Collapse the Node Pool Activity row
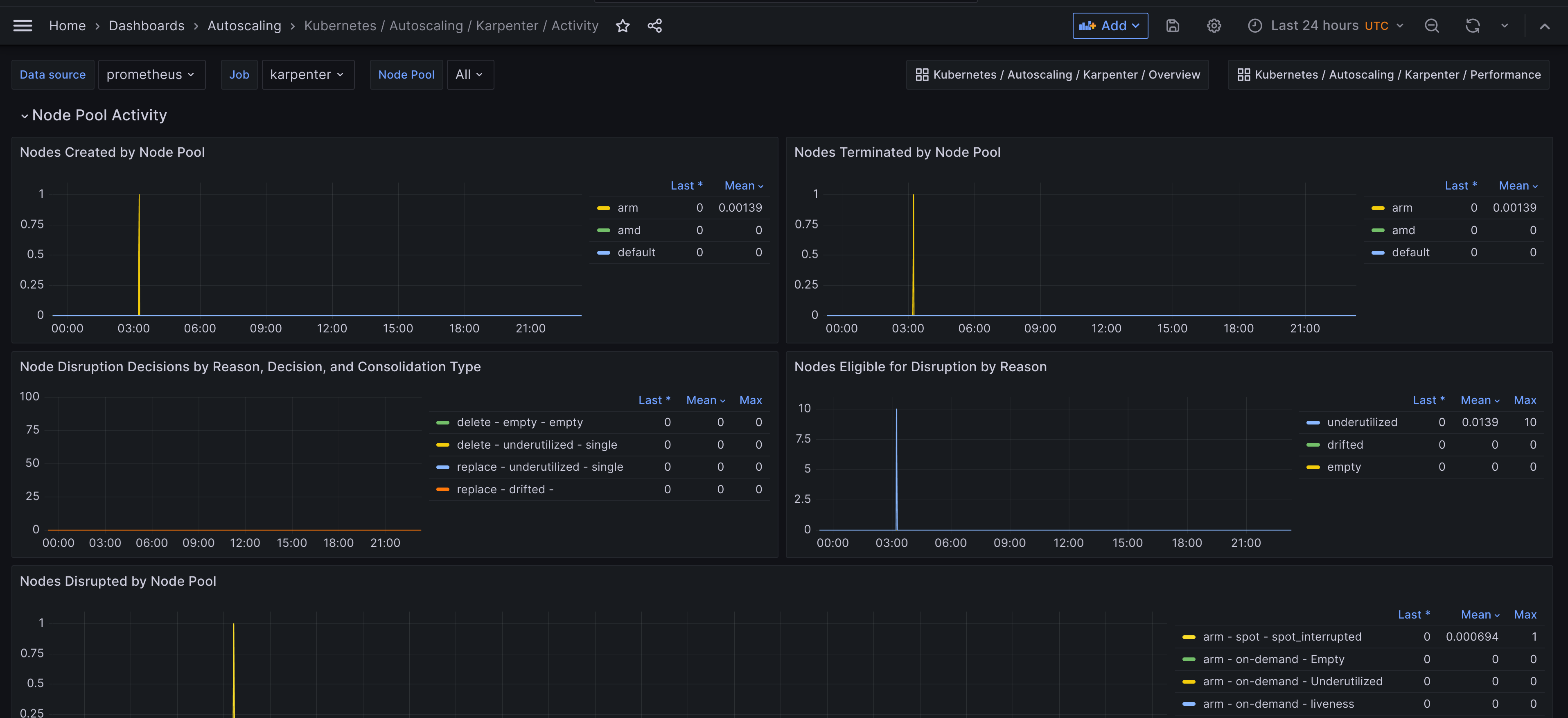Image resolution: width=1568 pixels, height=718 pixels. pos(24,115)
